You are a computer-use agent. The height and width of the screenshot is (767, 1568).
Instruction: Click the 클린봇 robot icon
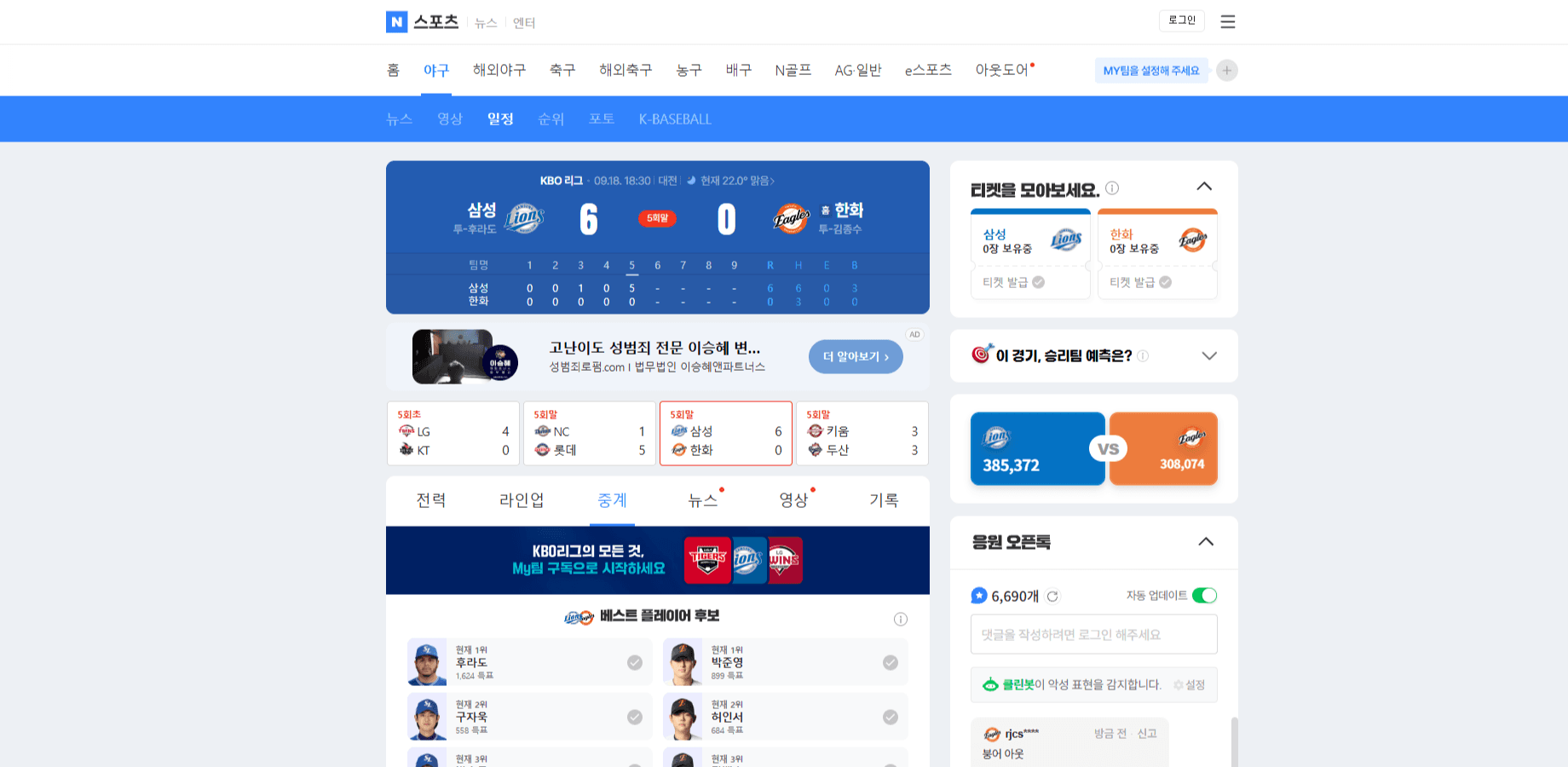(990, 684)
